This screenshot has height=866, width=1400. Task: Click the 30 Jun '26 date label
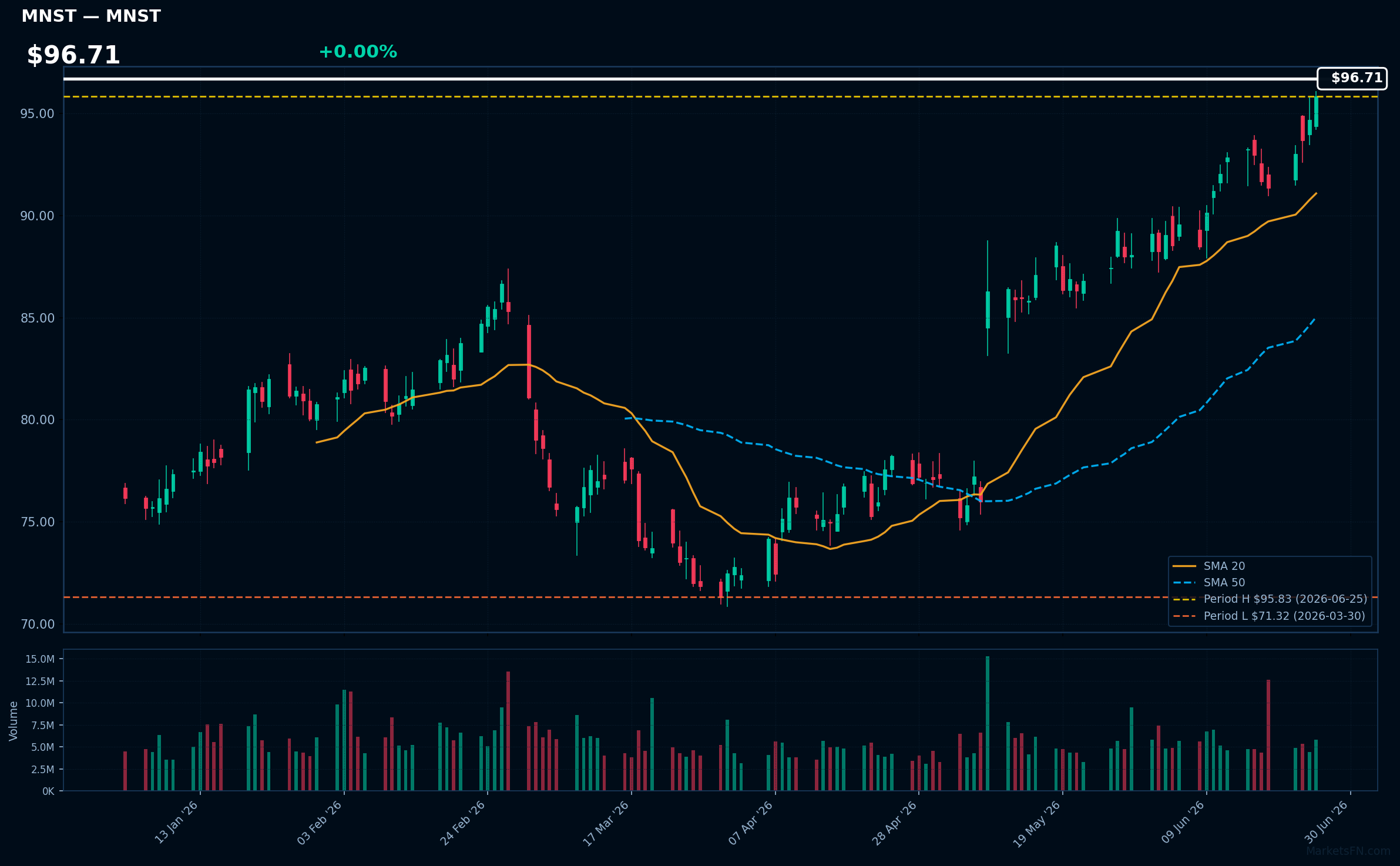click(x=1326, y=823)
